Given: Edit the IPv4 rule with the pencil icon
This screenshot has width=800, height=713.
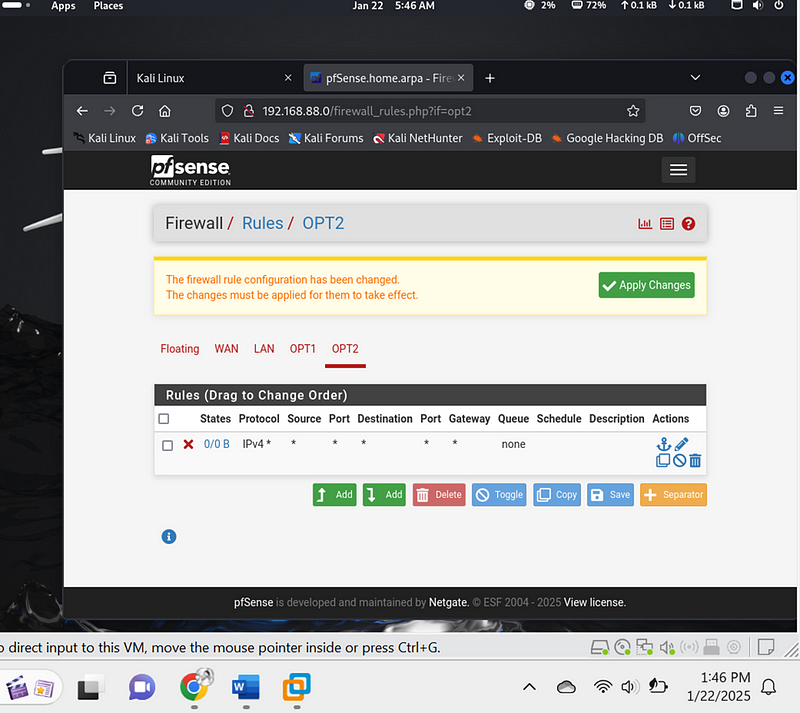Looking at the screenshot, I should (x=681, y=444).
